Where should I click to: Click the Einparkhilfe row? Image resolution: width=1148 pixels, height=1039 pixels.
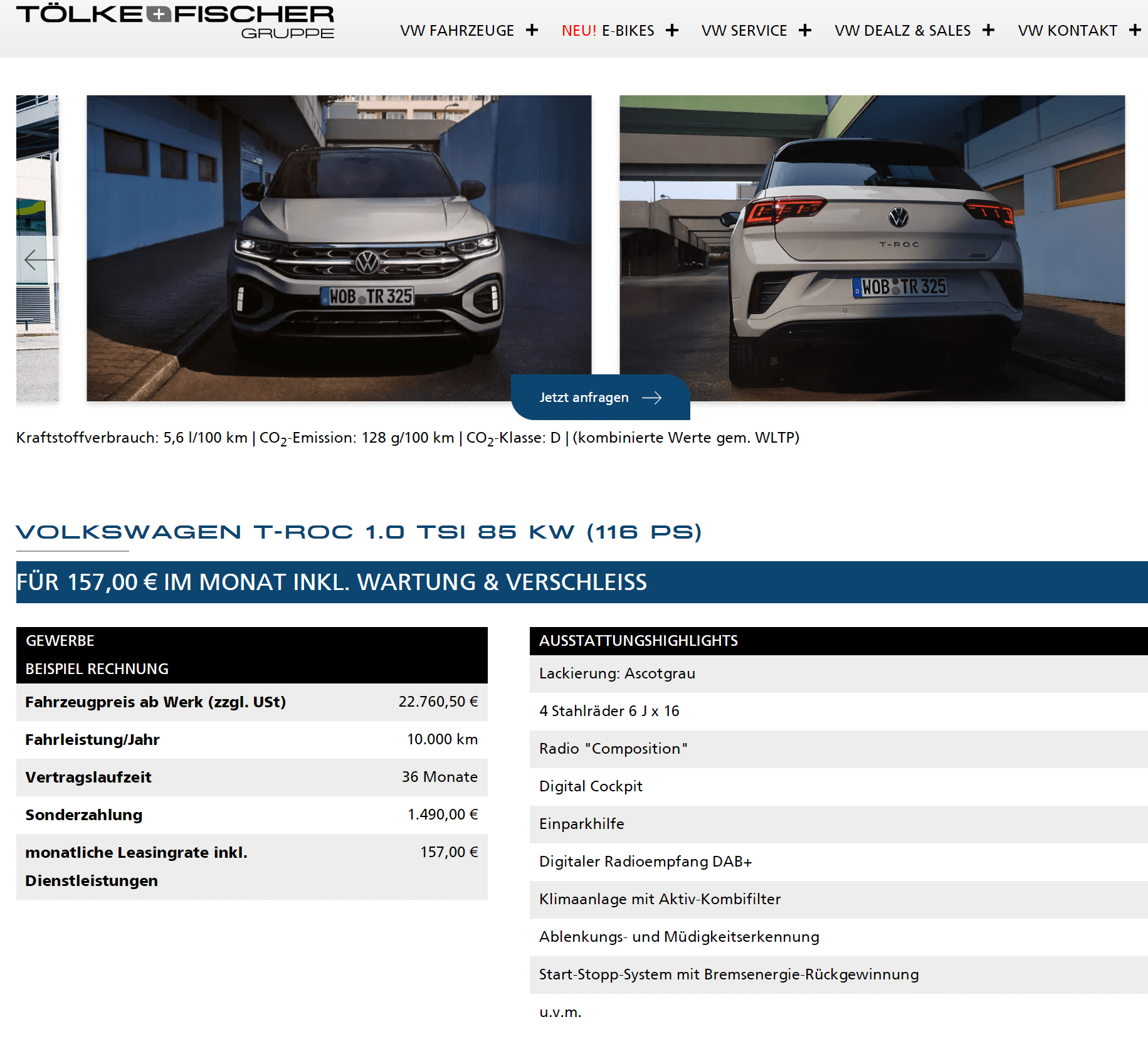839,825
